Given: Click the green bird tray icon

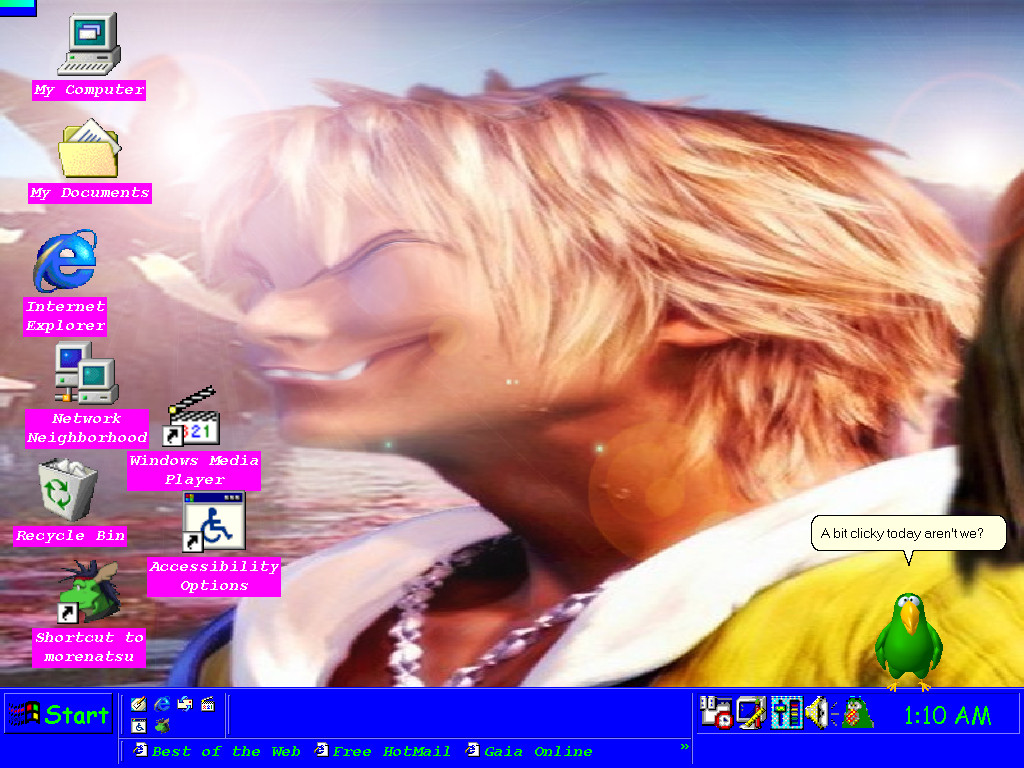Looking at the screenshot, I should [x=856, y=712].
